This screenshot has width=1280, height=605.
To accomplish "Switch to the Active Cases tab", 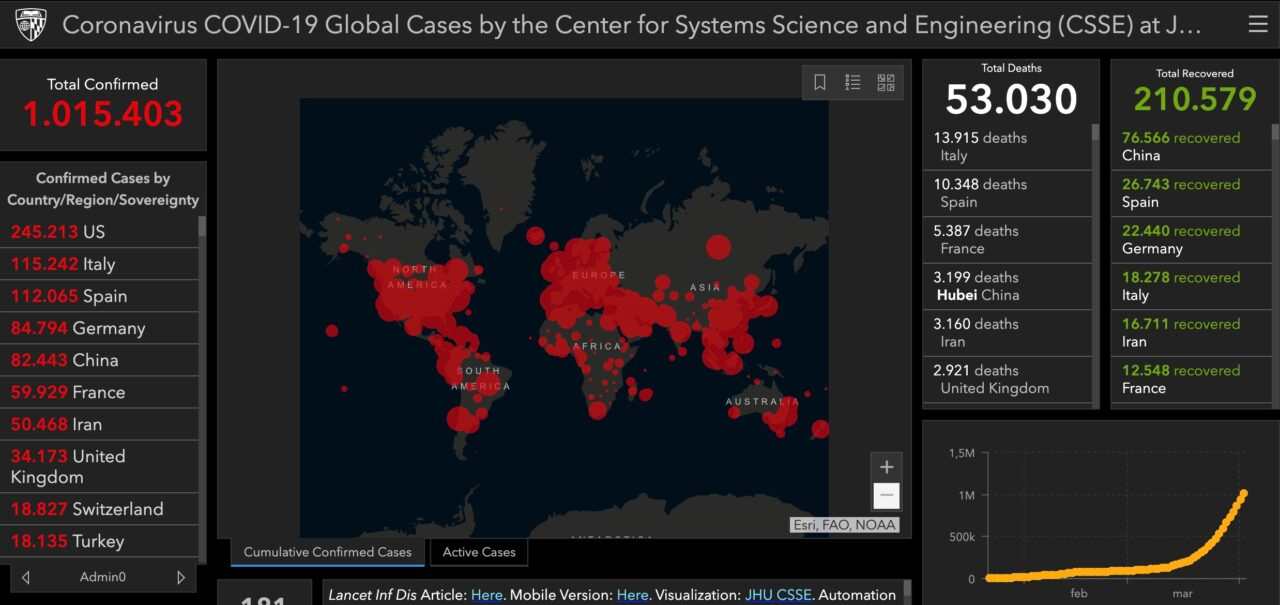I will (x=479, y=552).
